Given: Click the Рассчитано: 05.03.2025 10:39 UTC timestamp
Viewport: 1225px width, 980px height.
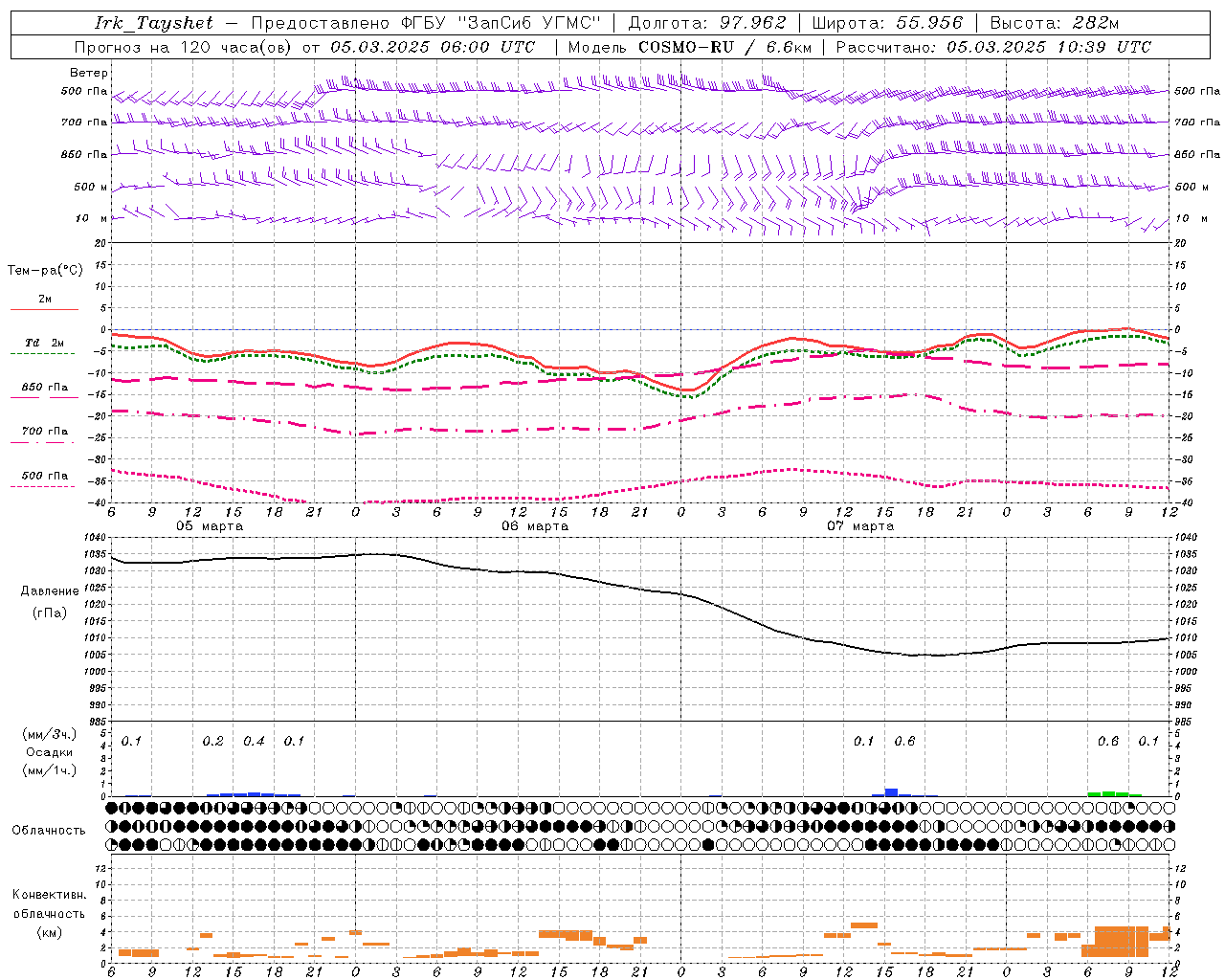Looking at the screenshot, I should tap(993, 47).
